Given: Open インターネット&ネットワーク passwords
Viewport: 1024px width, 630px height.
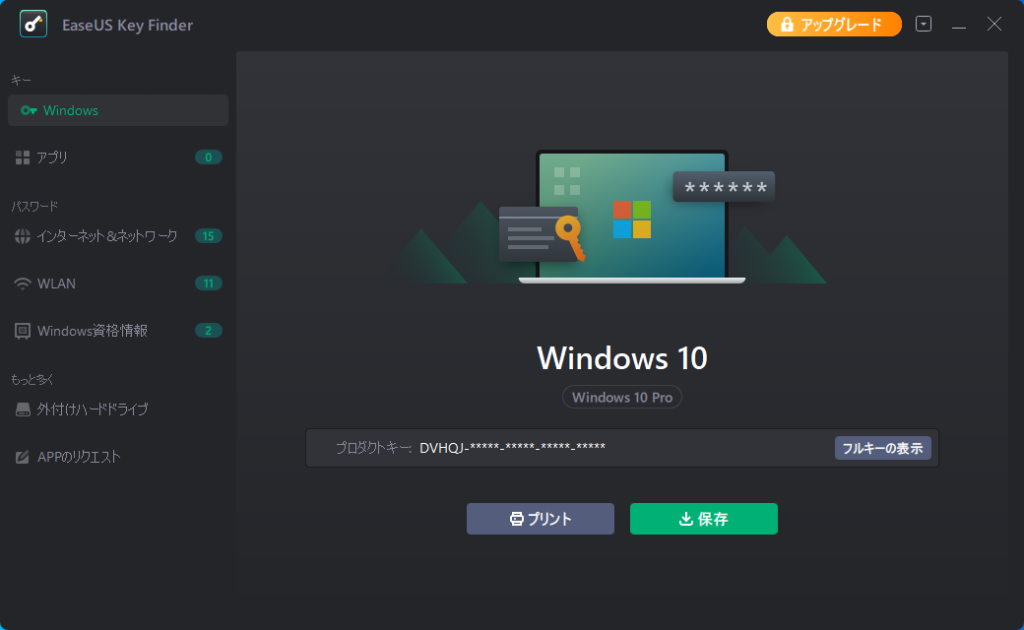Looking at the screenshot, I should (118, 236).
